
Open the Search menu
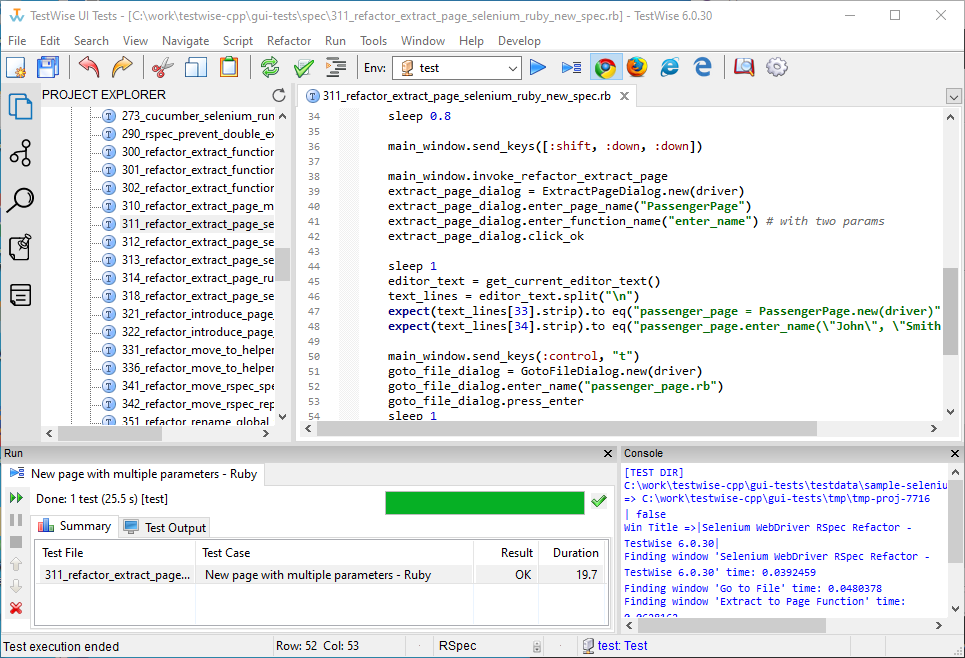91,41
